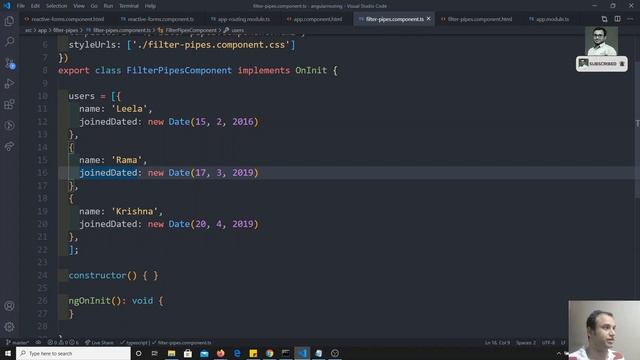Viewport: 640px width, 360px height.
Task: Click the 'Type here to search' box
Action: click(73, 353)
